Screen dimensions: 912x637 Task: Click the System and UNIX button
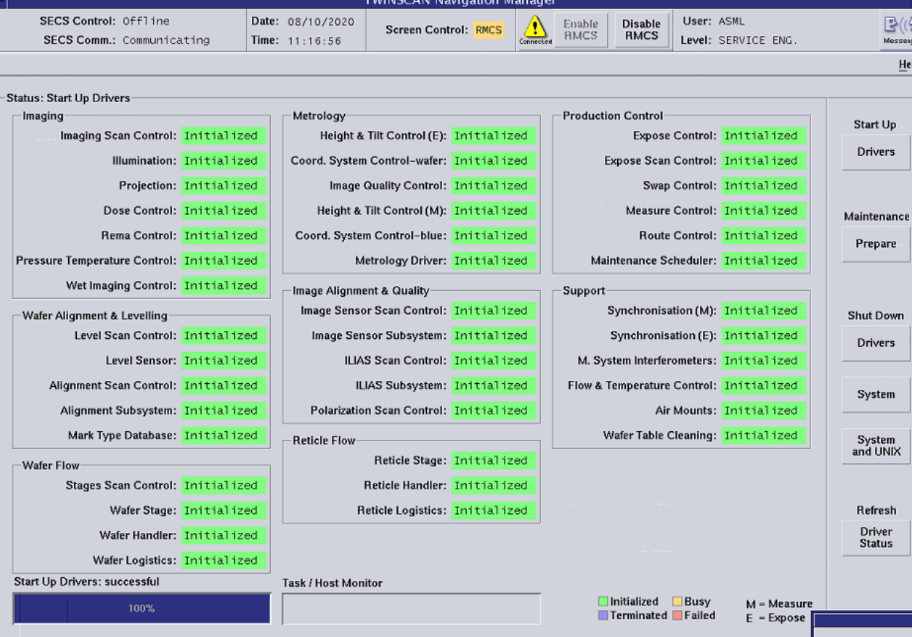tap(875, 446)
